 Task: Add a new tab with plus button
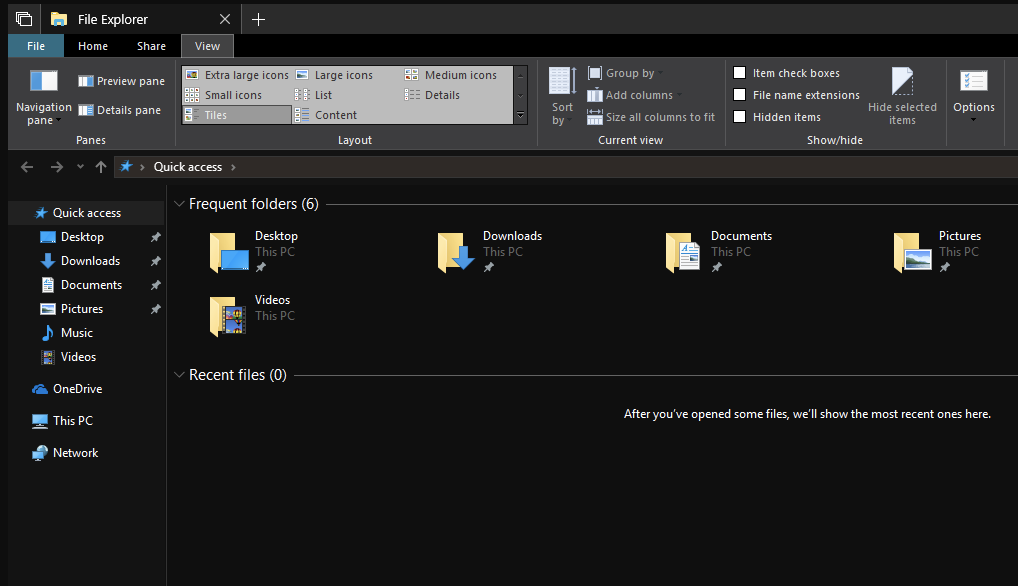pos(258,19)
